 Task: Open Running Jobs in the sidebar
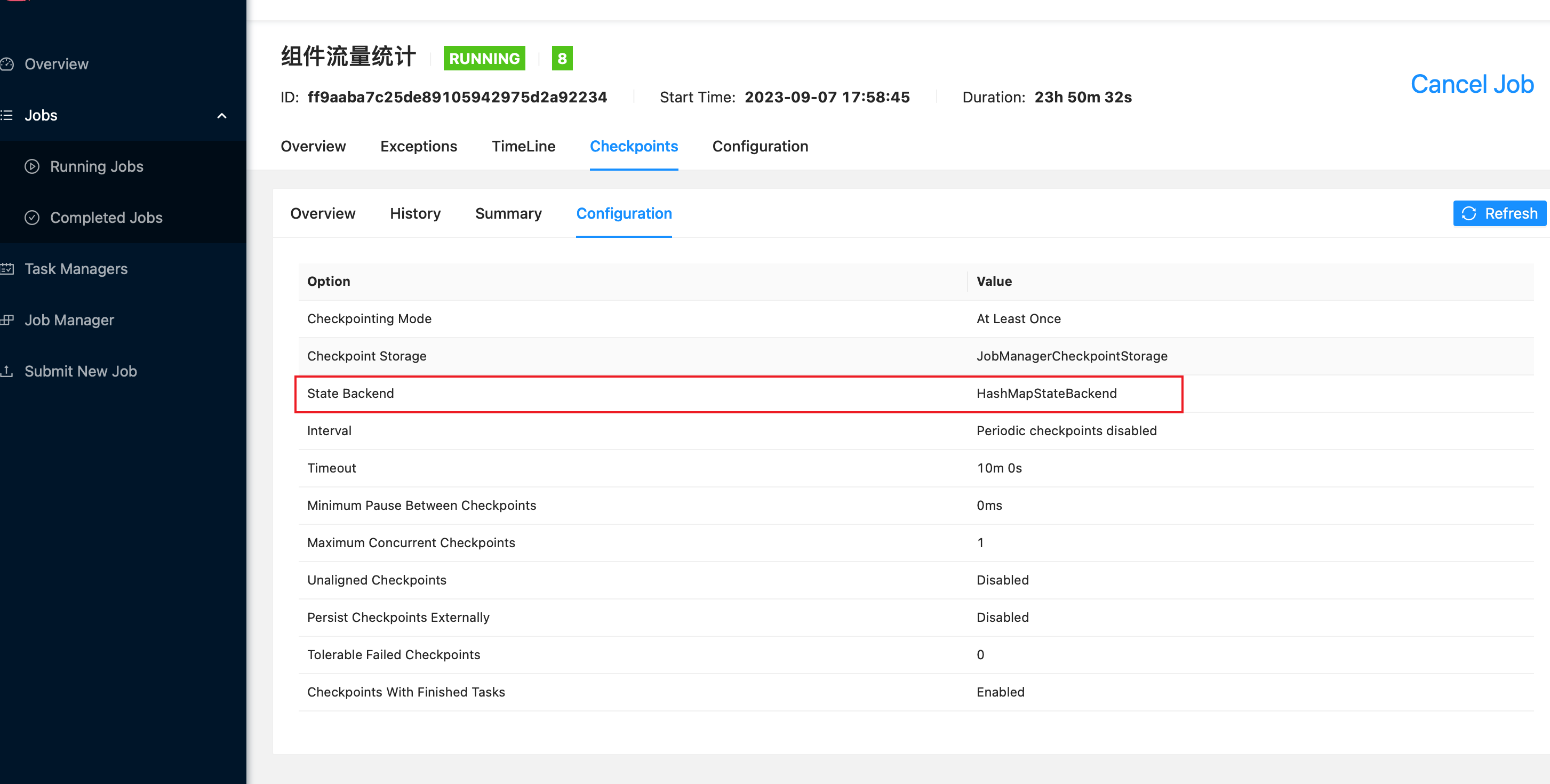[x=97, y=167]
